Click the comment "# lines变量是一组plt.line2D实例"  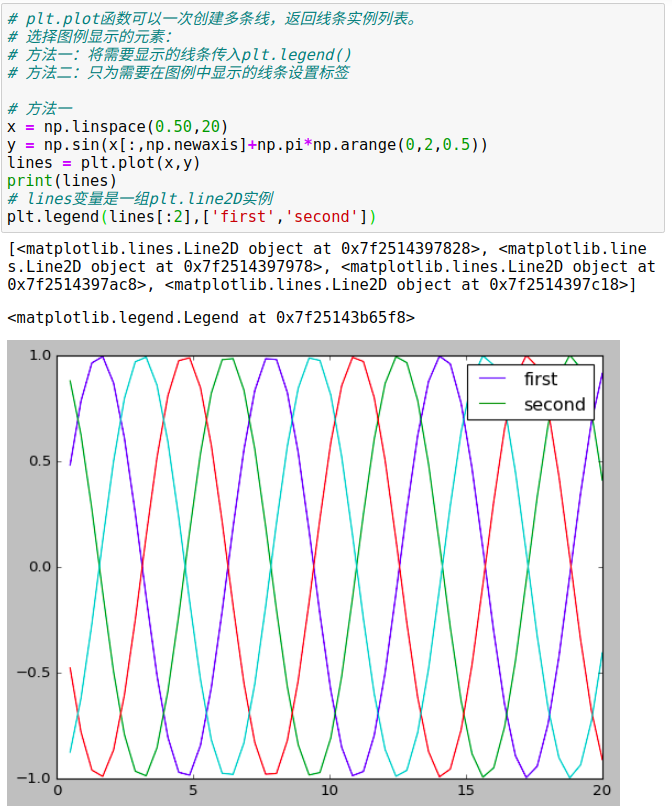click(140, 199)
